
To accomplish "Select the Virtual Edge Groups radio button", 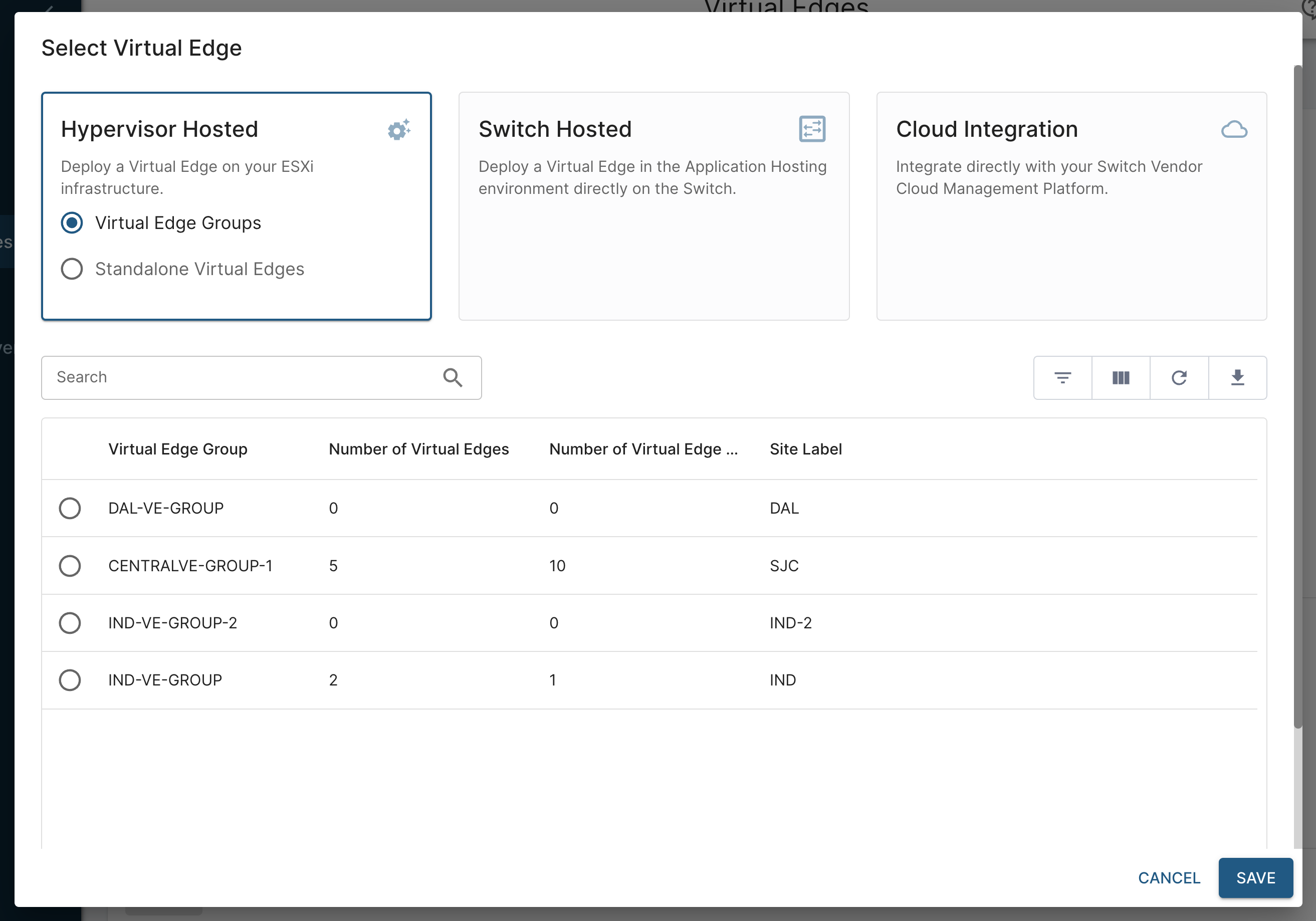I will (x=72, y=223).
